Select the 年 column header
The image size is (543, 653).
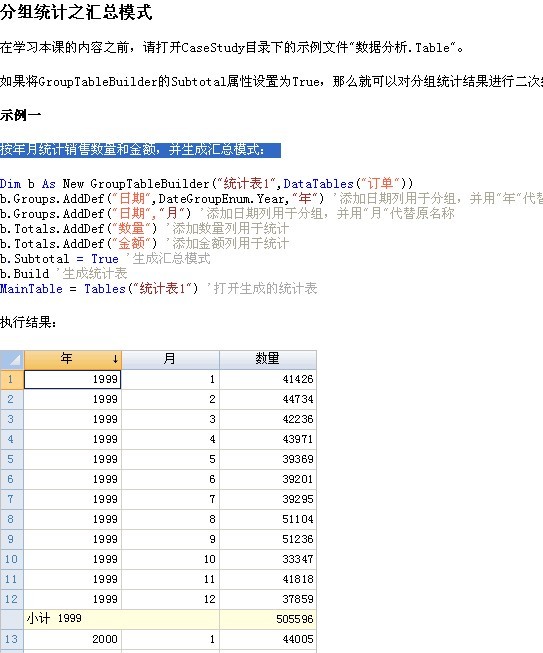click(x=73, y=359)
